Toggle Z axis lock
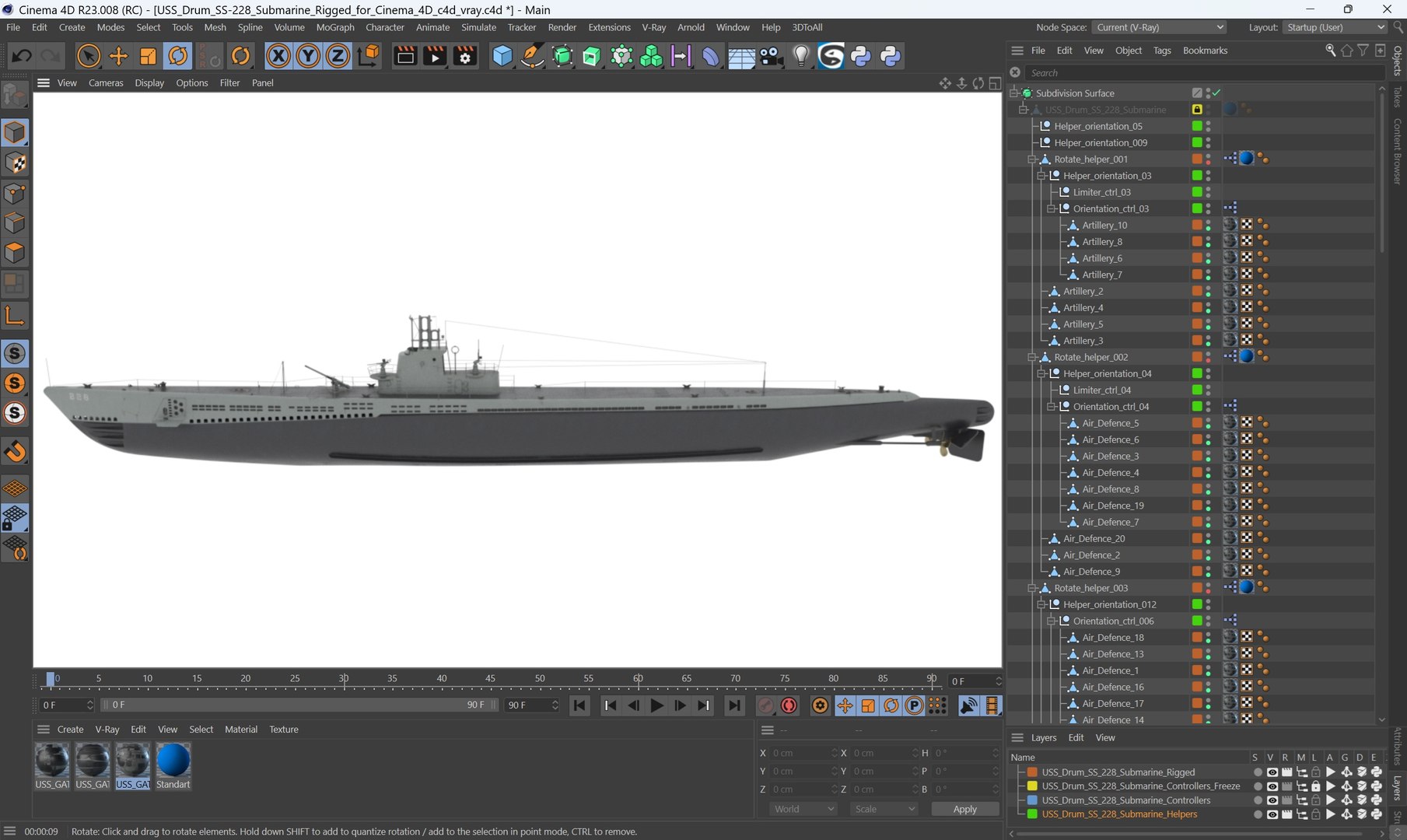The image size is (1407, 840). pyautogui.click(x=338, y=56)
